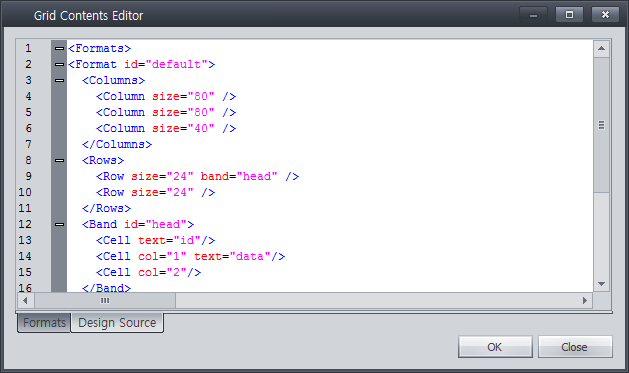The width and height of the screenshot is (629, 373).
Task: Click the vertical scrollbar down arrow
Action: coord(601,284)
